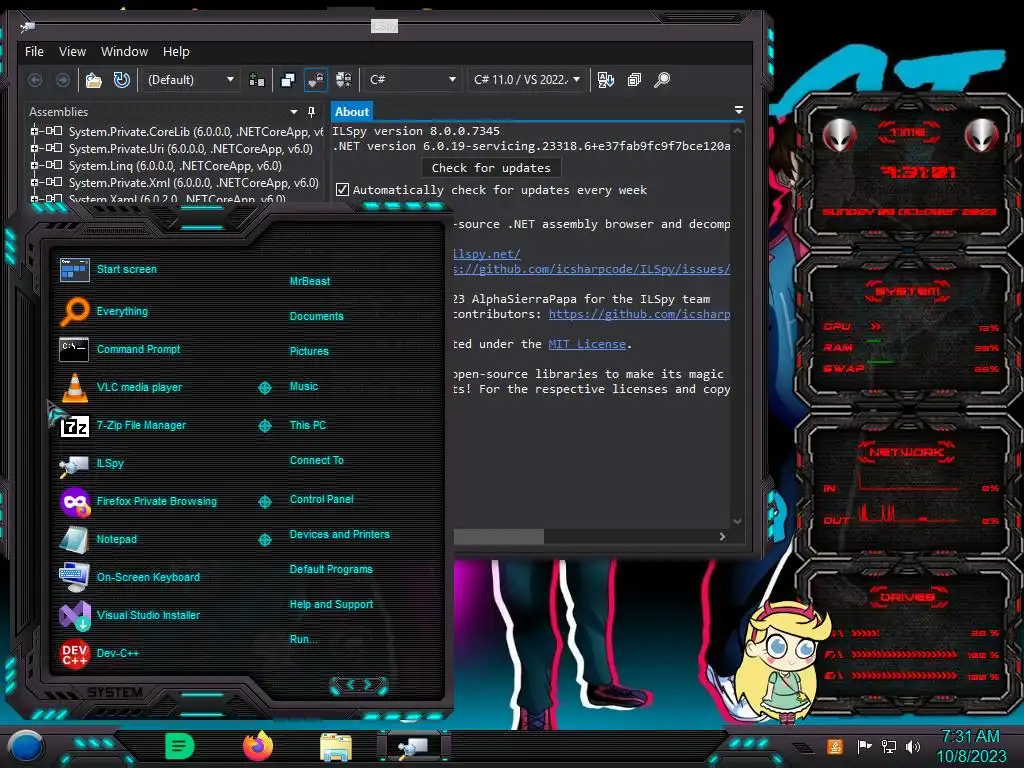Click the About pane scroll right arrow
The width and height of the screenshot is (1024, 768).
[722, 536]
